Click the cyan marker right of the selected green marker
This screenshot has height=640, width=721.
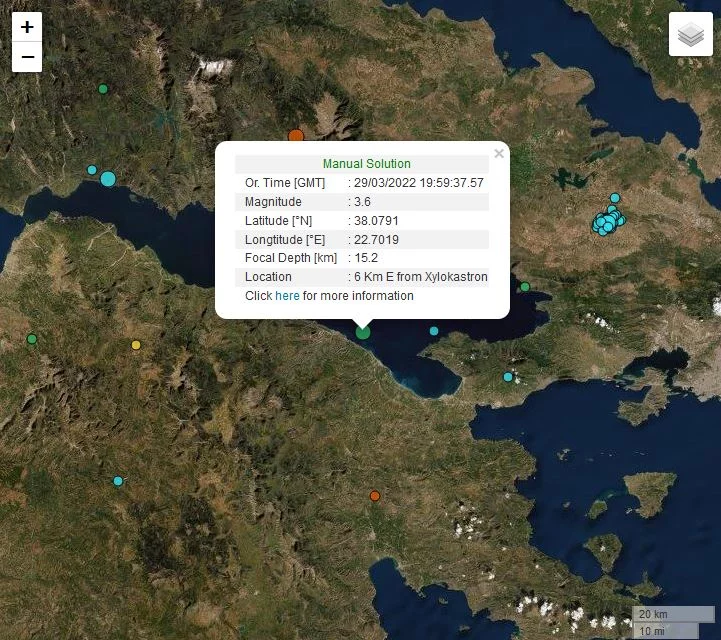tap(434, 331)
